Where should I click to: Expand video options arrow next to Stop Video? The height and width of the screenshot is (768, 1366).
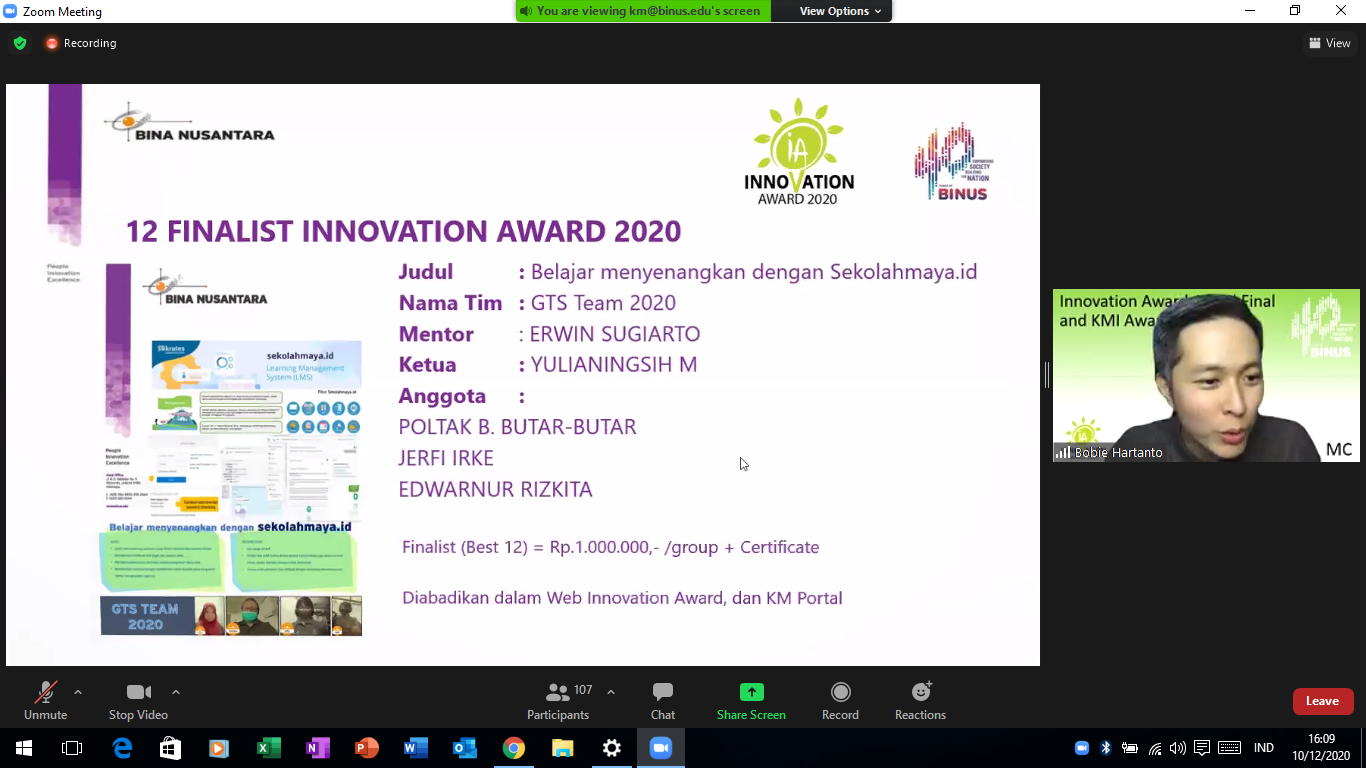[x=176, y=692]
